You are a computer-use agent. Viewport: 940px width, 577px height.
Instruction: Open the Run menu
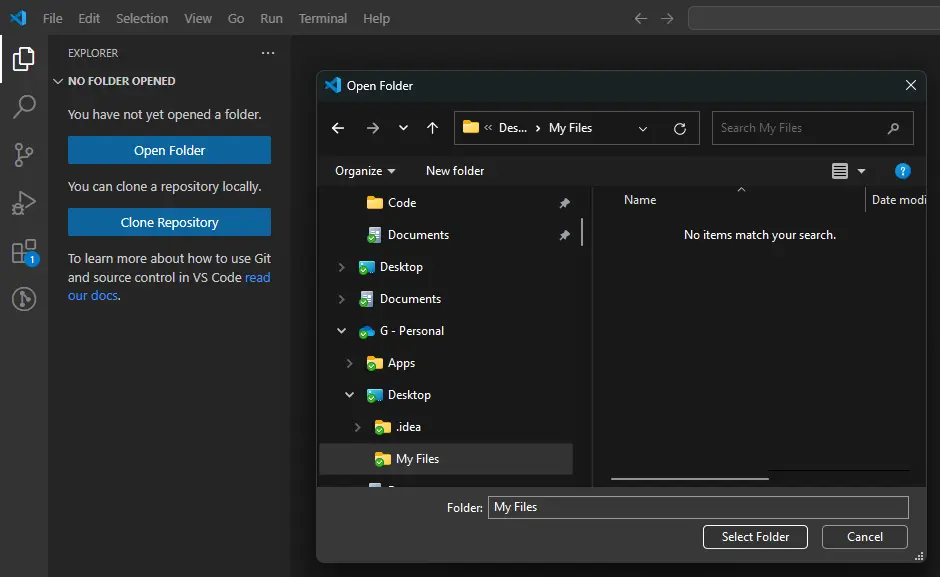tap(271, 19)
